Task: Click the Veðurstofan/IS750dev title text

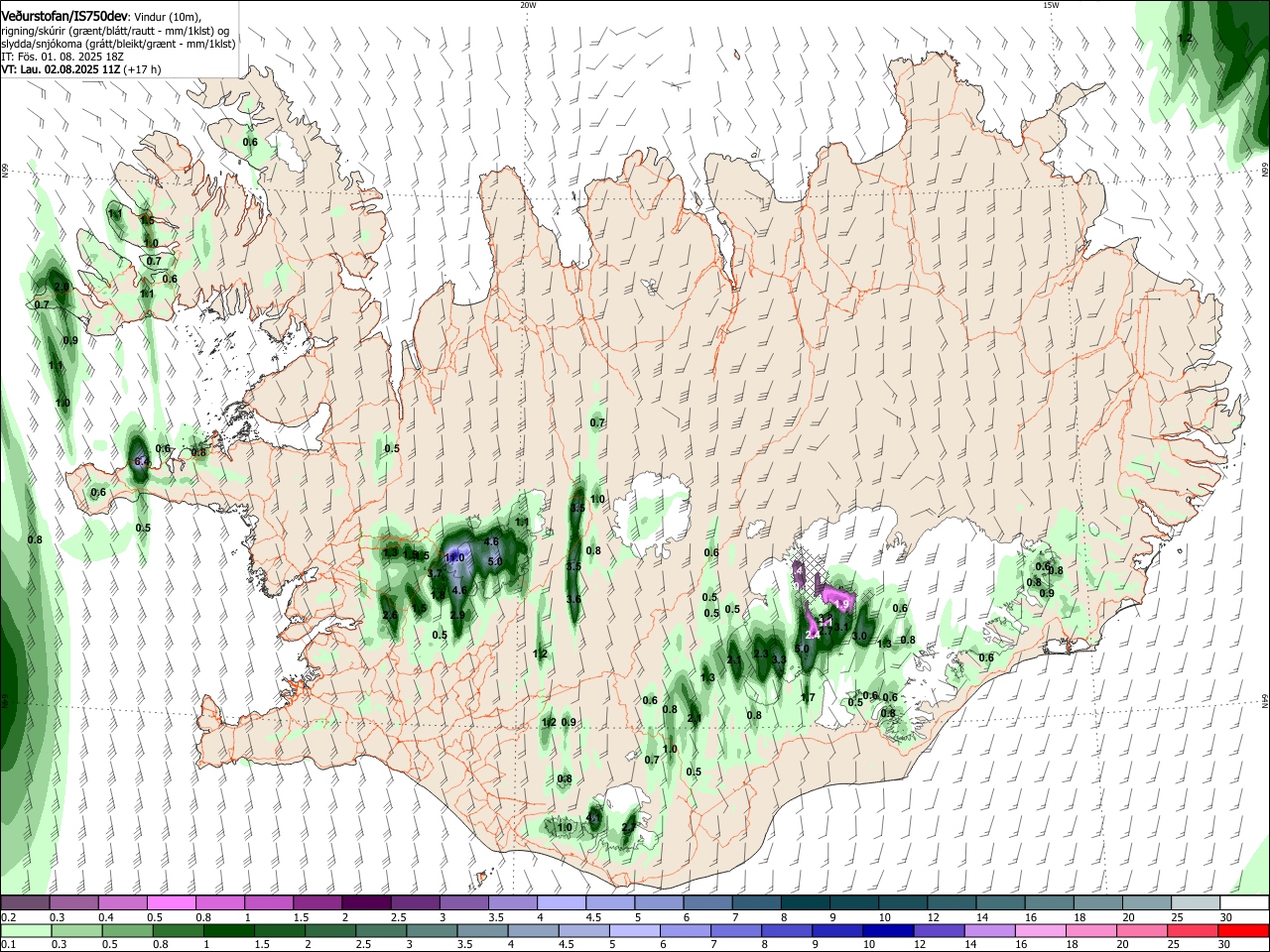Action: point(64,16)
